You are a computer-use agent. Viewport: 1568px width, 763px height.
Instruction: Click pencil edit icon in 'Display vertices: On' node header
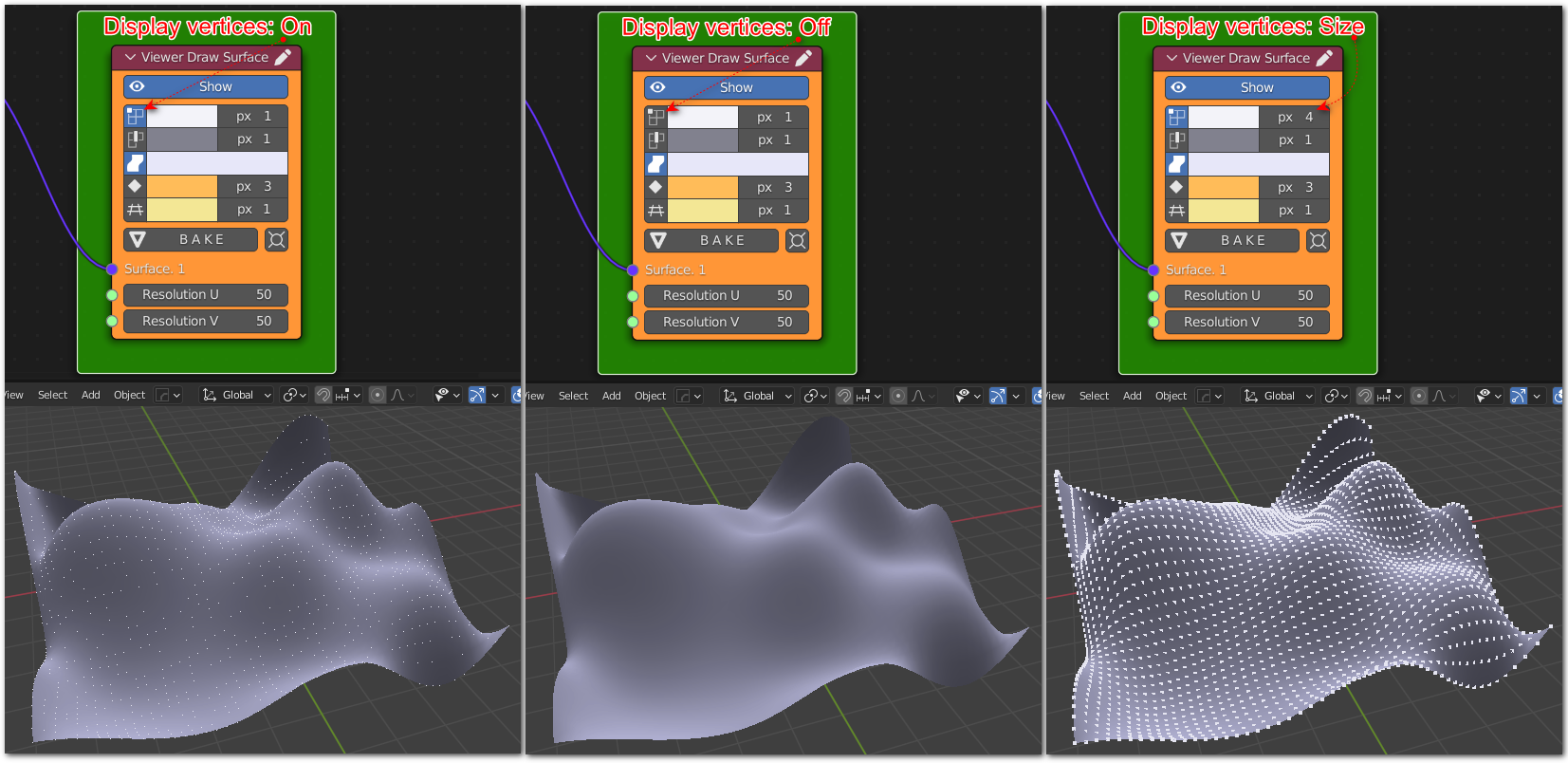point(283,57)
